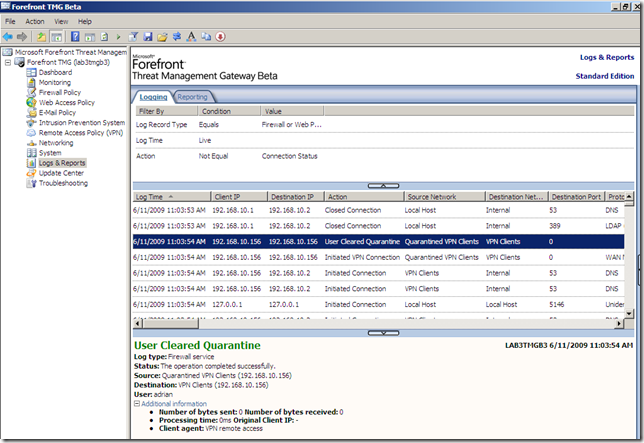Open Help with the question mark icon
The height and width of the screenshot is (443, 644).
[75, 37]
